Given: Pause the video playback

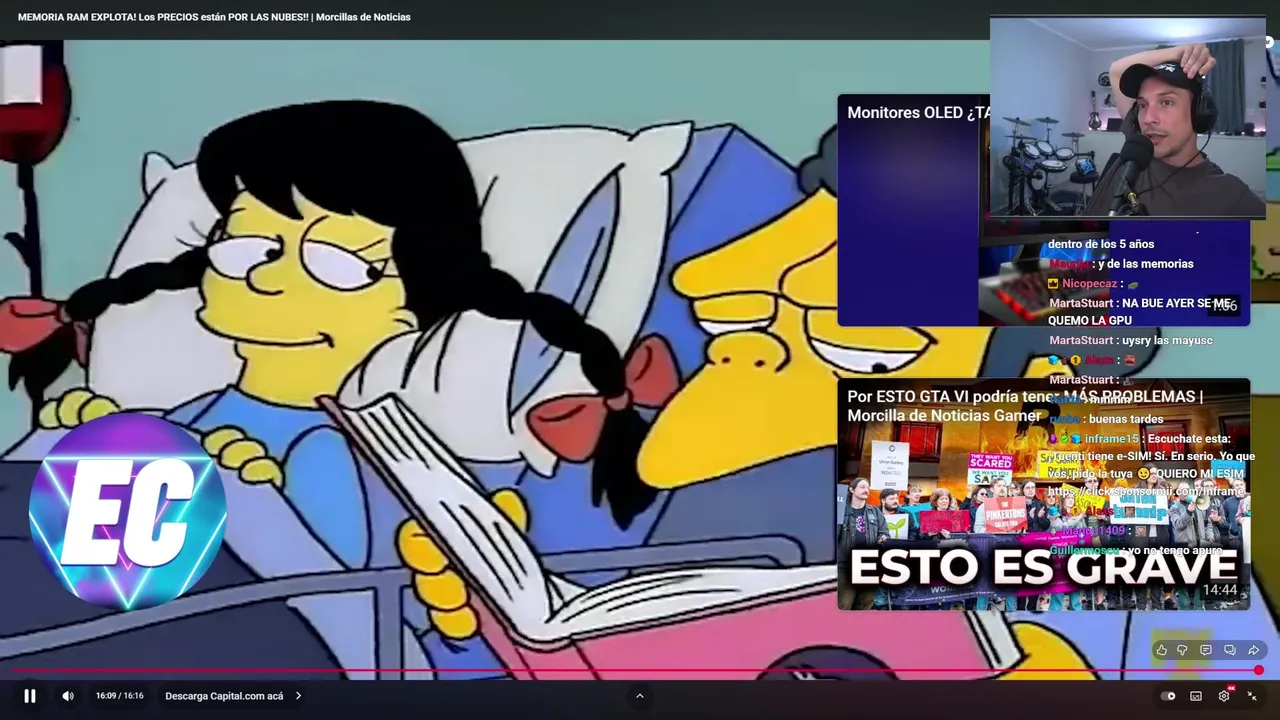Looking at the screenshot, I should coord(30,696).
